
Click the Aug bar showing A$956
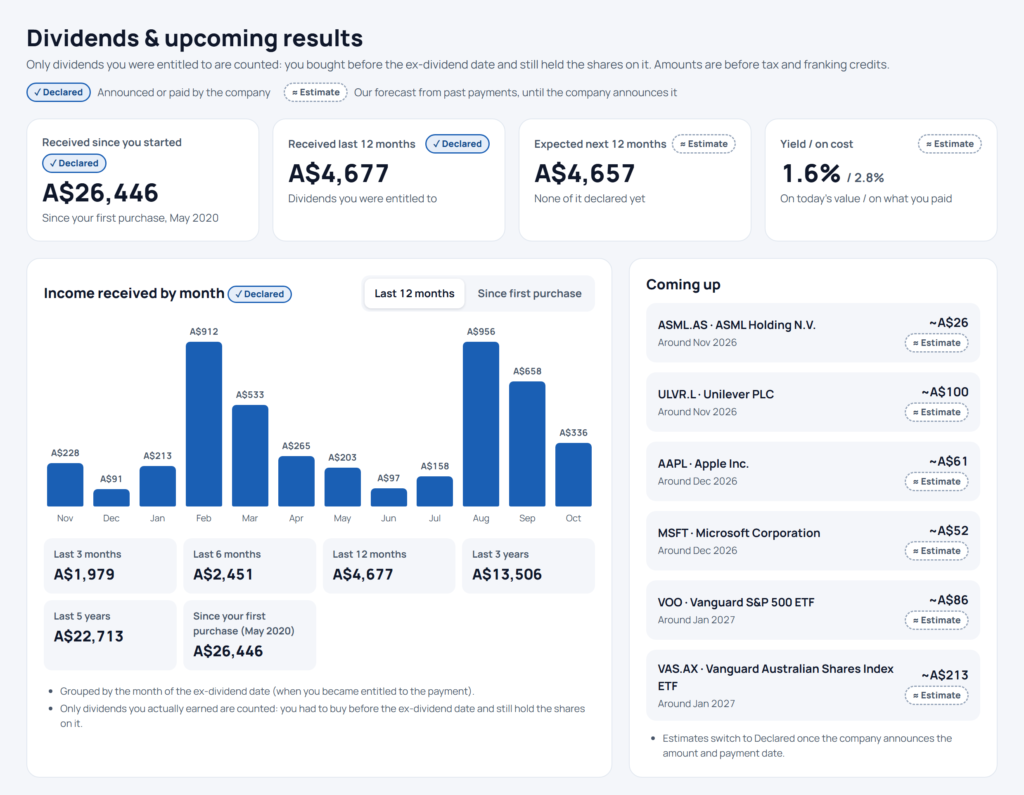481,424
